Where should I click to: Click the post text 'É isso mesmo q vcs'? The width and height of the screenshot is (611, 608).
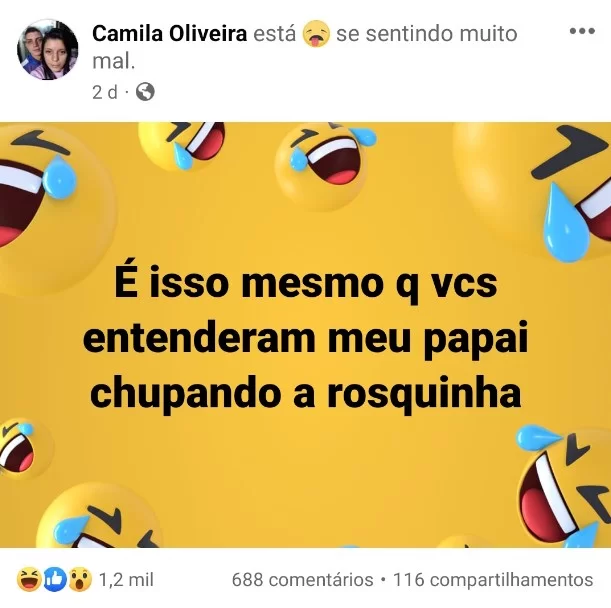pos(306,283)
